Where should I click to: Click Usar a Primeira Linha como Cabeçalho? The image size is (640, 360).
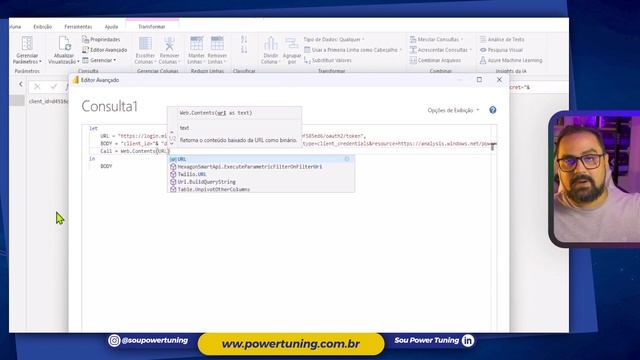[x=353, y=50]
